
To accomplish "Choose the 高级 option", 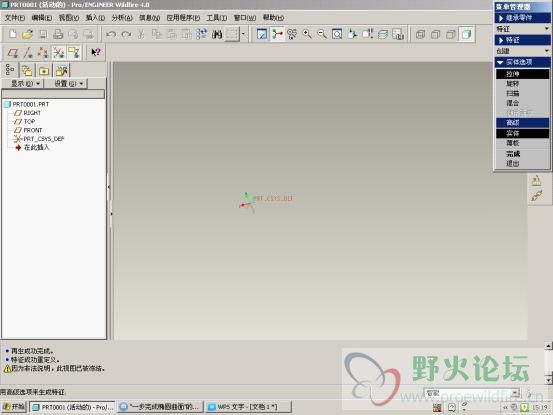I will 522,123.
